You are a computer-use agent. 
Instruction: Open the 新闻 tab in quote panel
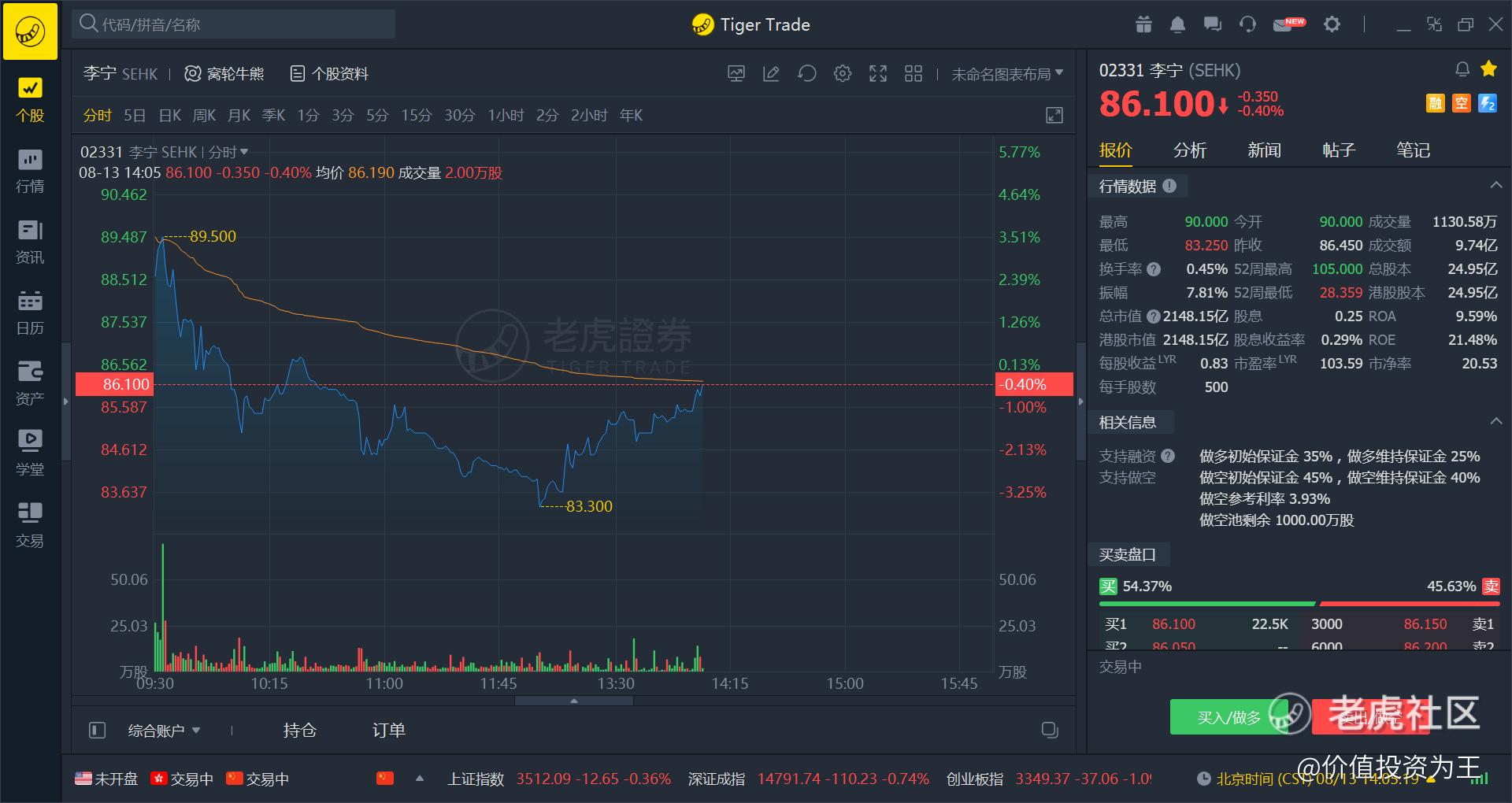coord(1264,150)
